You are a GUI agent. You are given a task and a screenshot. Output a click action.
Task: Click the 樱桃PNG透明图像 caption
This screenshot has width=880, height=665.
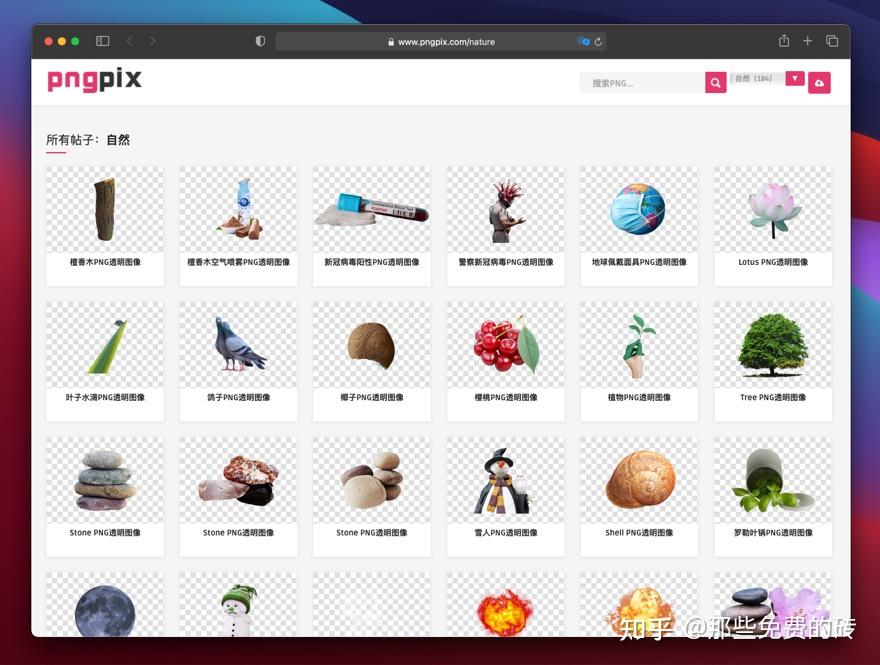tap(506, 397)
